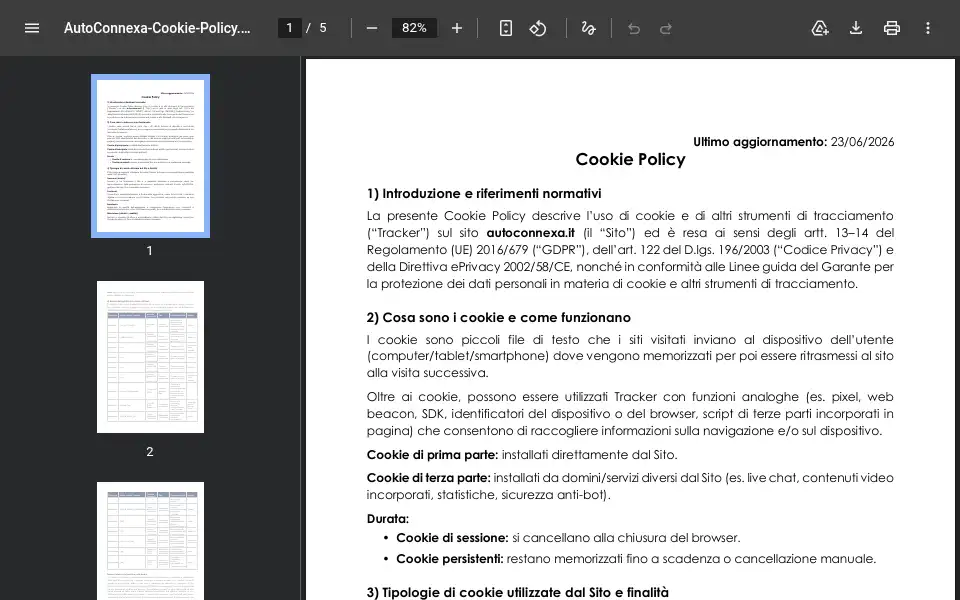The width and height of the screenshot is (960, 600).
Task: Toggle the sidebar hamburger menu
Action: [x=32, y=28]
